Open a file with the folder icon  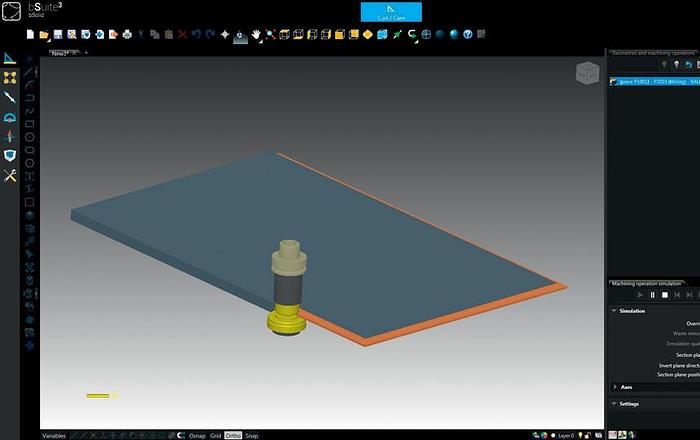[45, 34]
